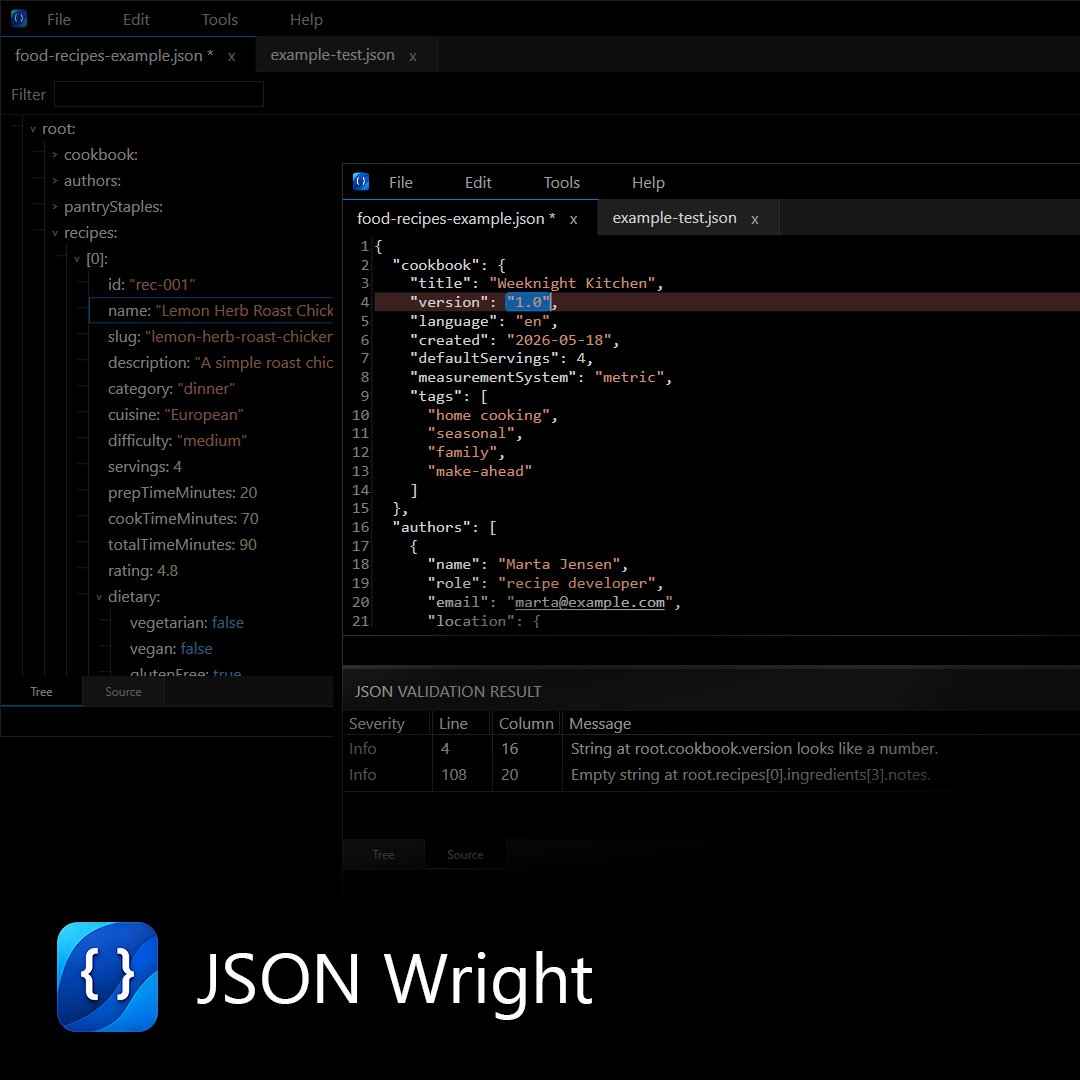Screen dimensions: 1080x1080
Task: Open File menu in the back window
Action: point(59,19)
